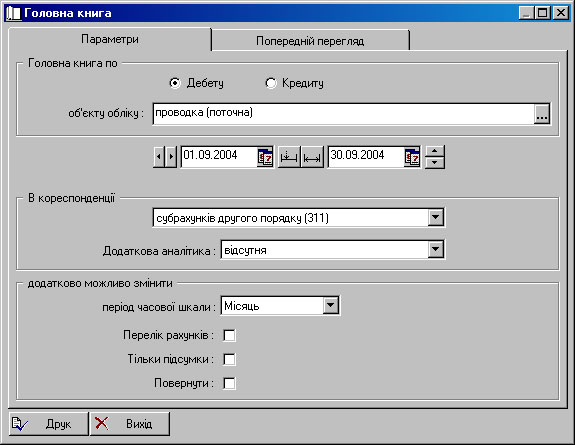Viewport: 575px width, 445px height.
Task: Expand the період часової шкали Місяць dropdown
Action: (331, 305)
